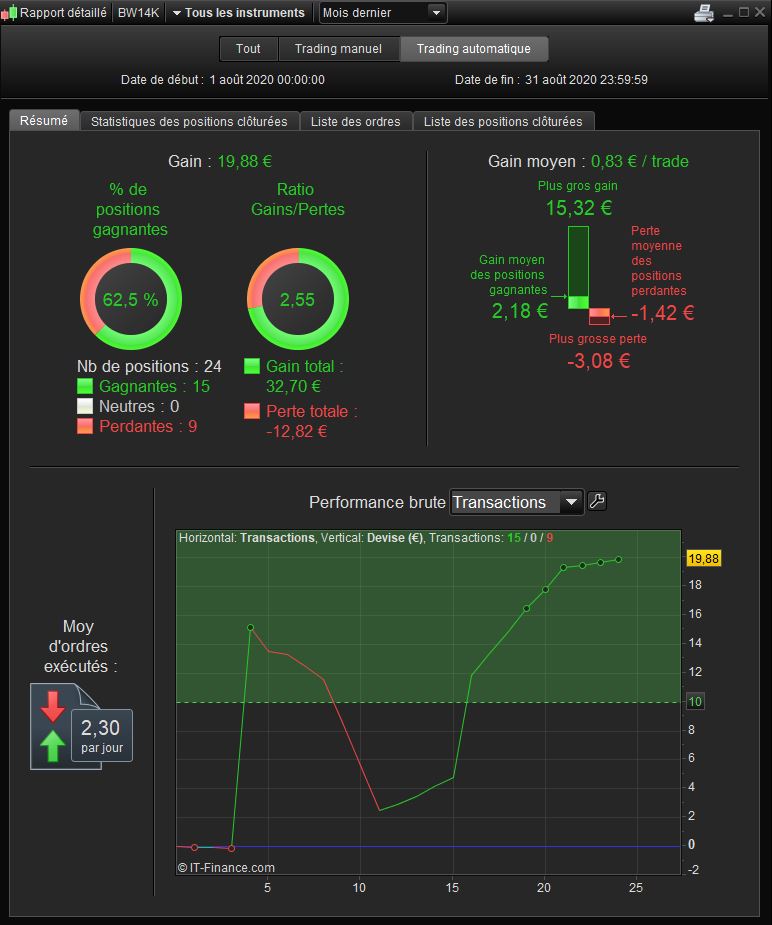Select the Tout trading filter

click(248, 49)
